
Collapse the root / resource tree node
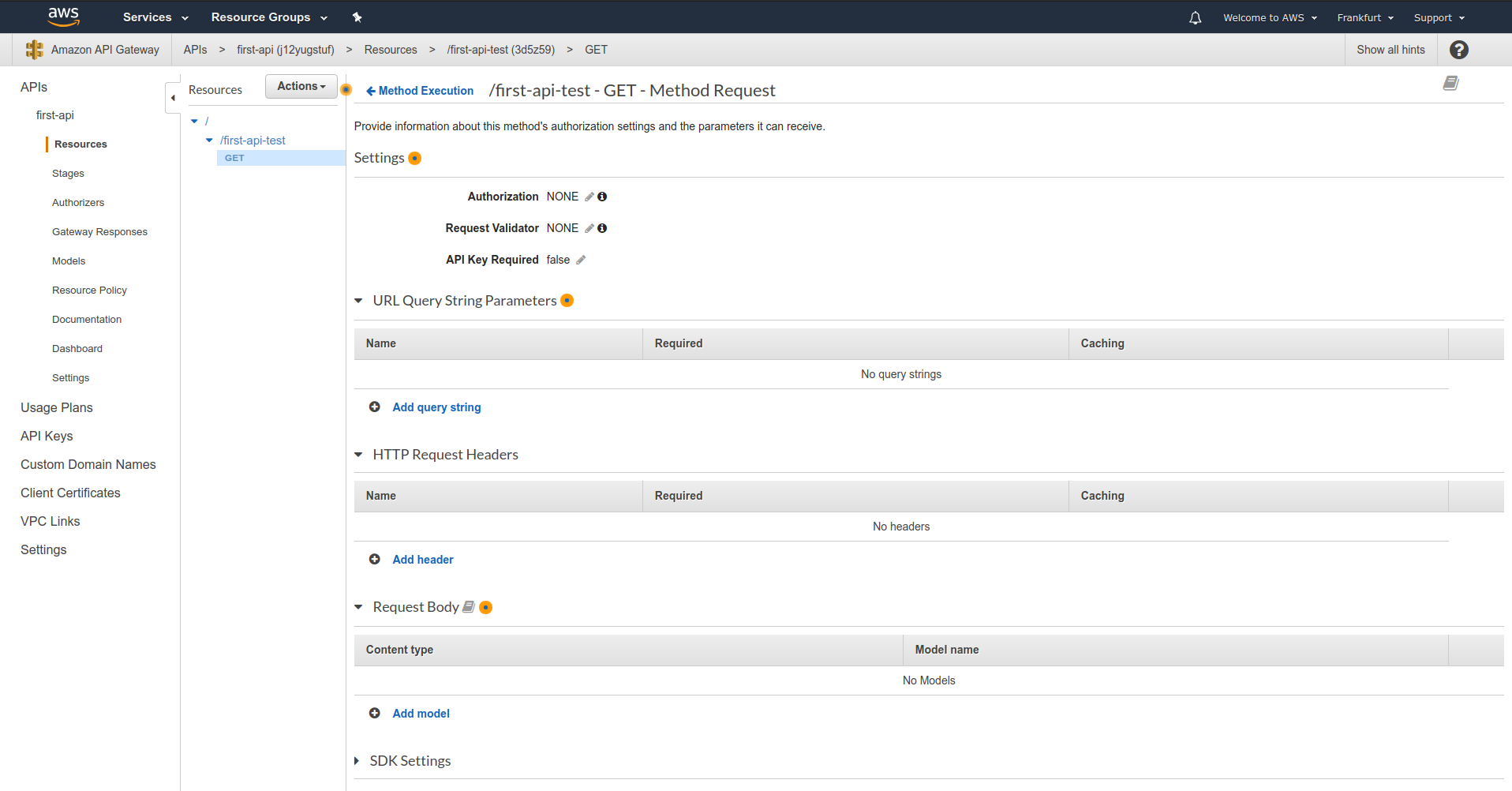(194, 122)
